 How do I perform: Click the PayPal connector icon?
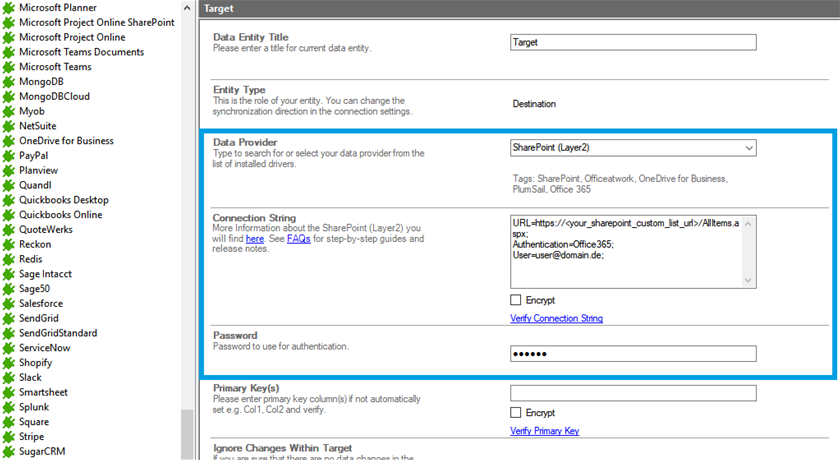tap(9, 155)
